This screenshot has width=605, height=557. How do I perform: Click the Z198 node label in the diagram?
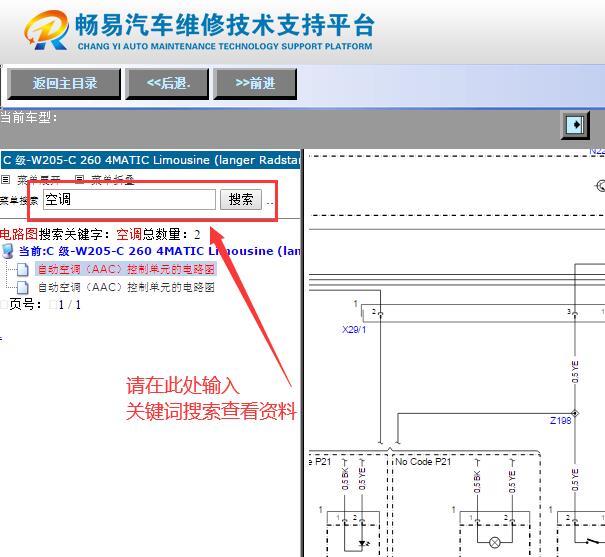coord(560,420)
